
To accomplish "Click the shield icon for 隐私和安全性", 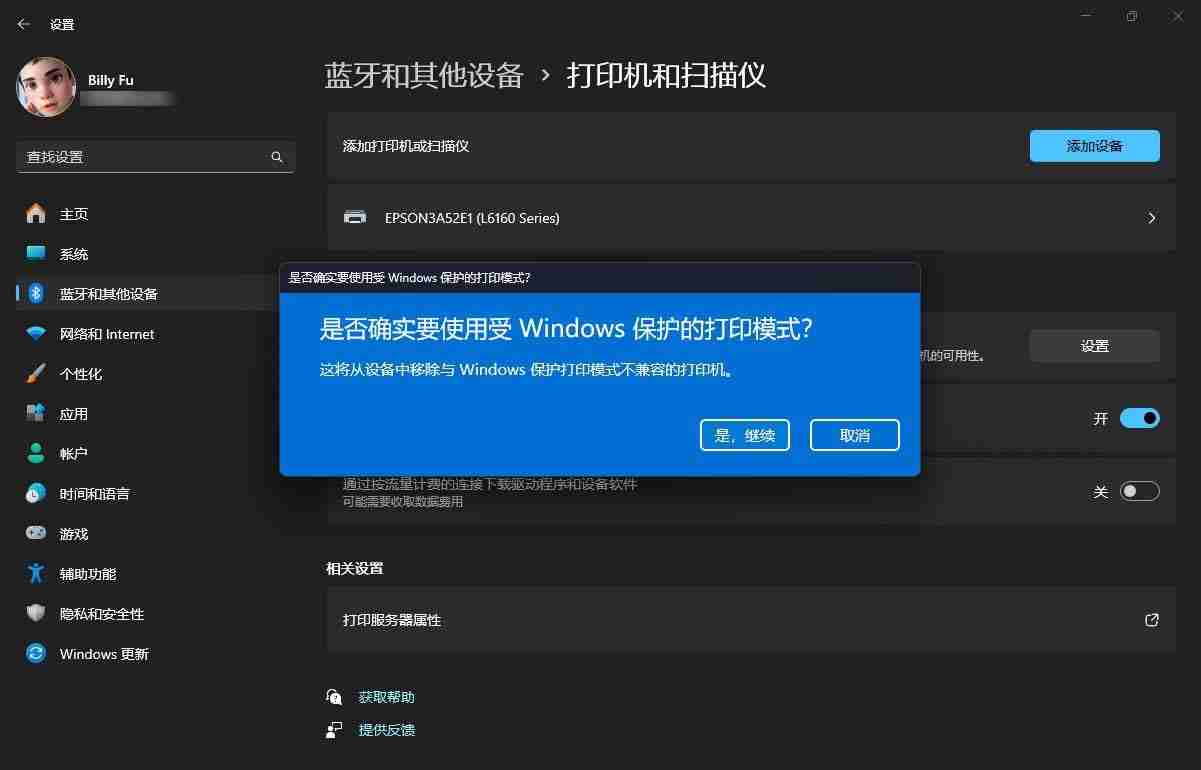I will [39, 613].
